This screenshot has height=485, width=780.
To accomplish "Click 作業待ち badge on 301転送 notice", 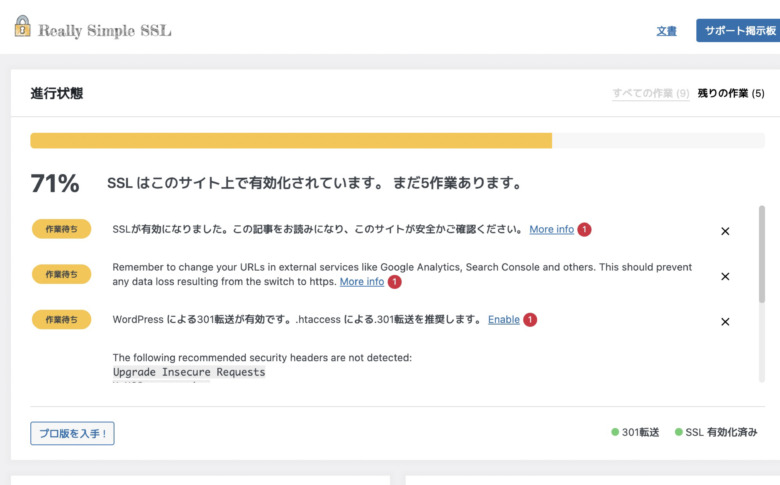I will (62, 319).
